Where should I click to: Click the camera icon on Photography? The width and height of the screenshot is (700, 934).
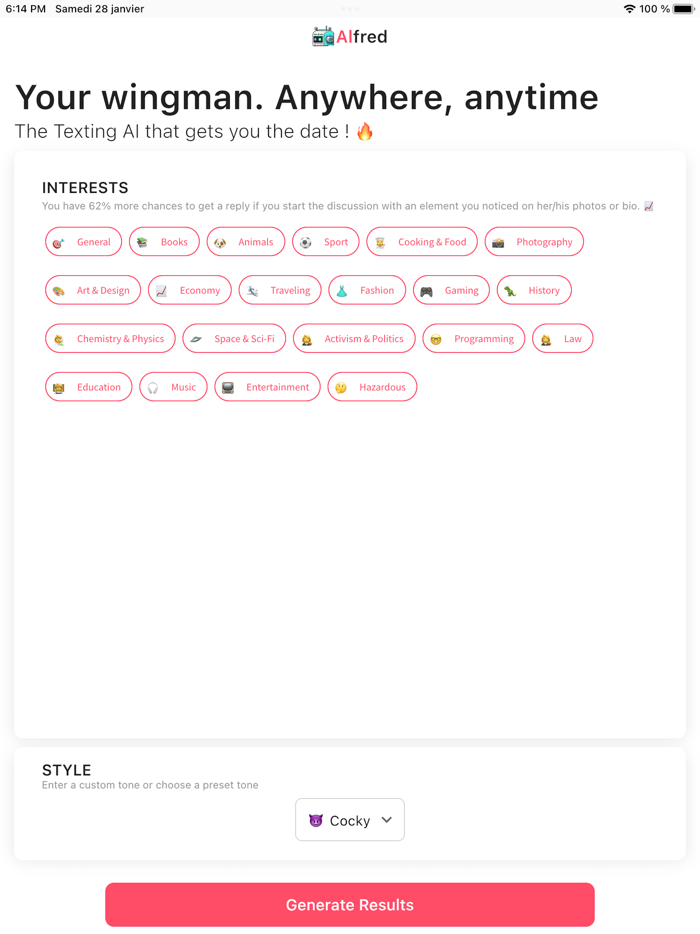(498, 243)
